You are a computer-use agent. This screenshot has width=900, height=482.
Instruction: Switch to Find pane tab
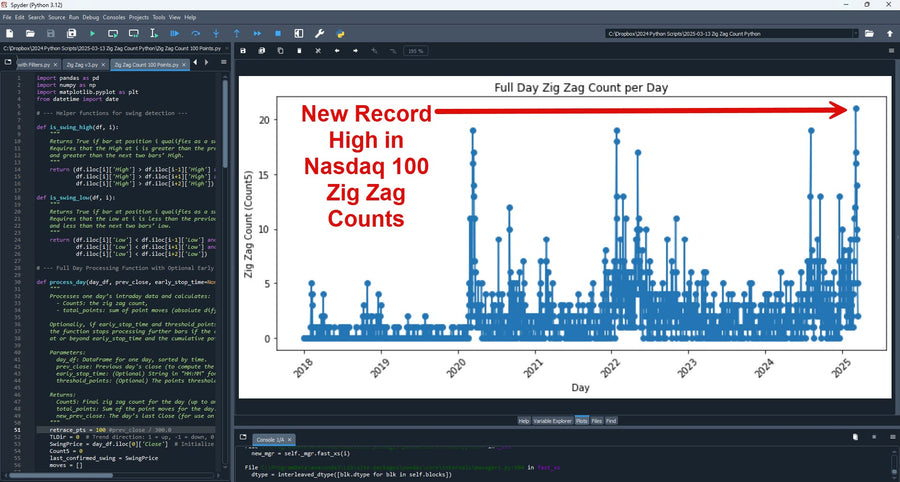pyautogui.click(x=611, y=421)
